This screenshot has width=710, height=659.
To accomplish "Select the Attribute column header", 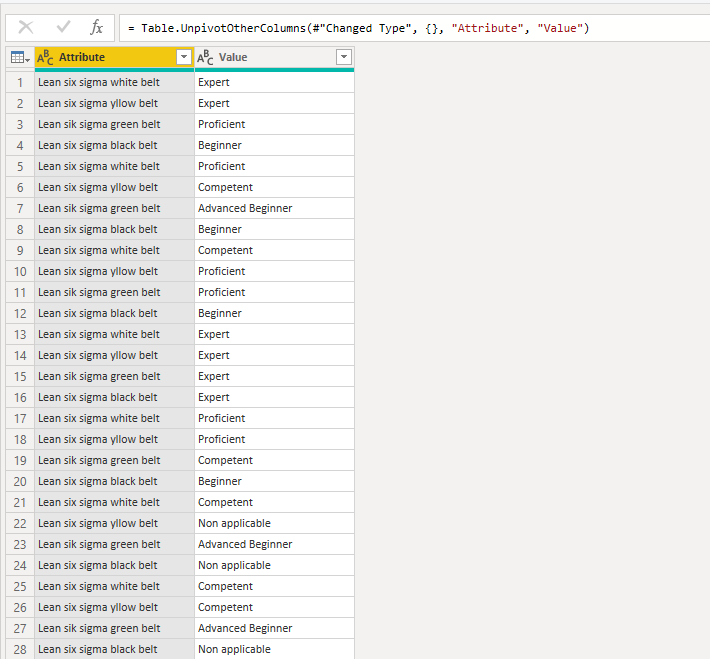I will [x=114, y=58].
